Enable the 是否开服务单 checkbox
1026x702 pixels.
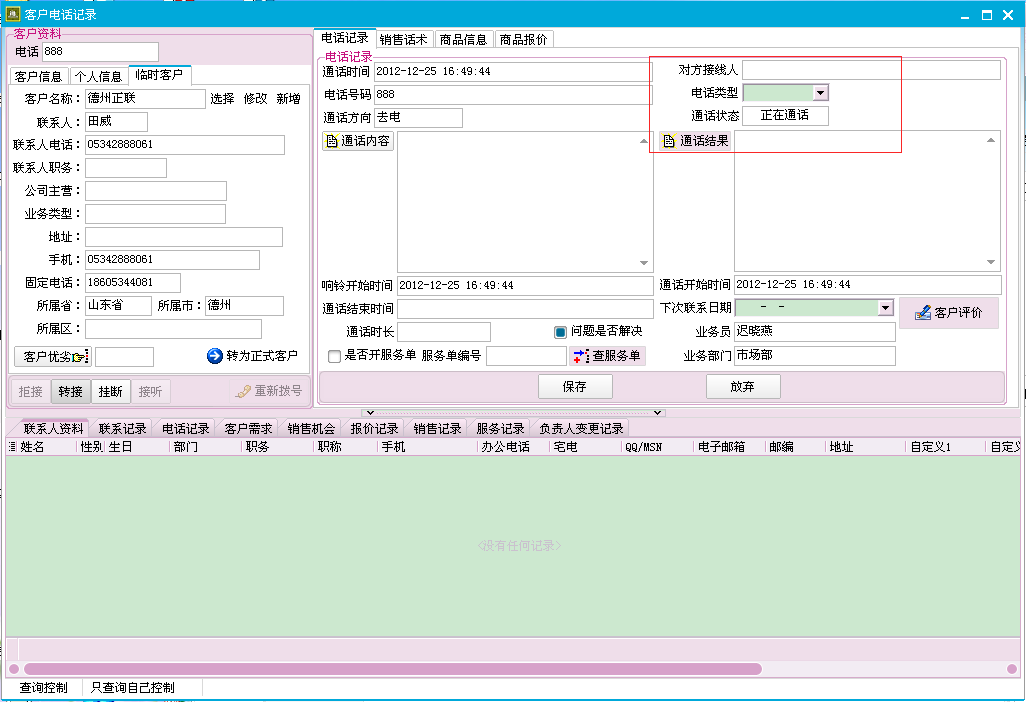pyautogui.click(x=334, y=357)
